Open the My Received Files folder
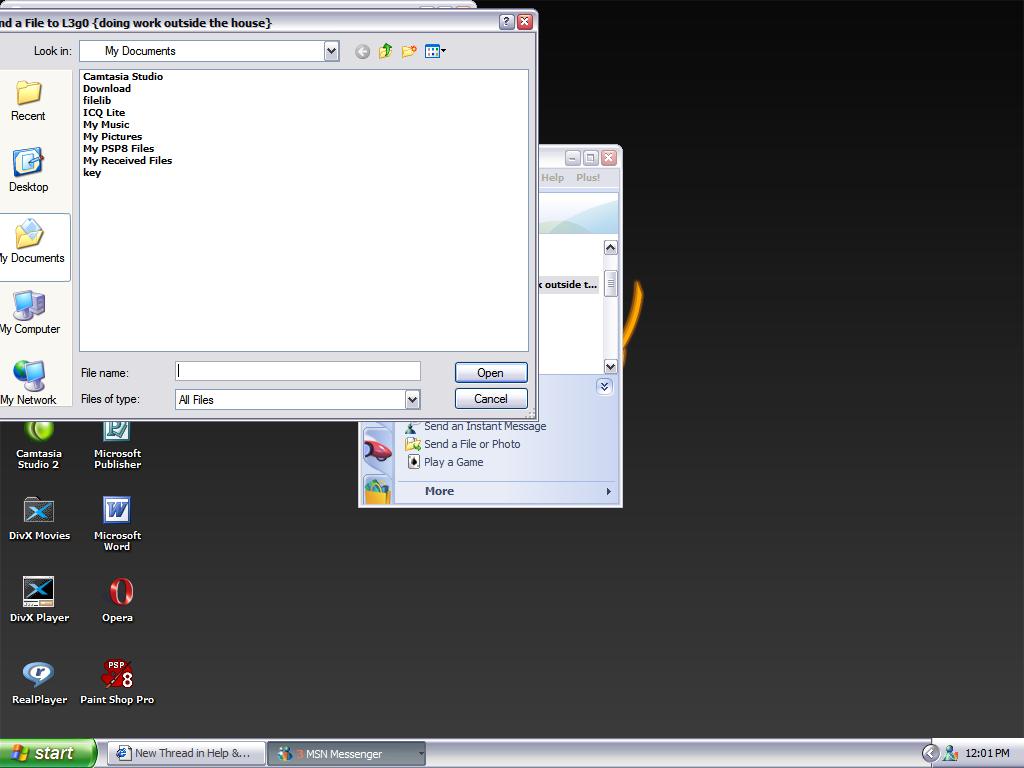 pos(127,160)
